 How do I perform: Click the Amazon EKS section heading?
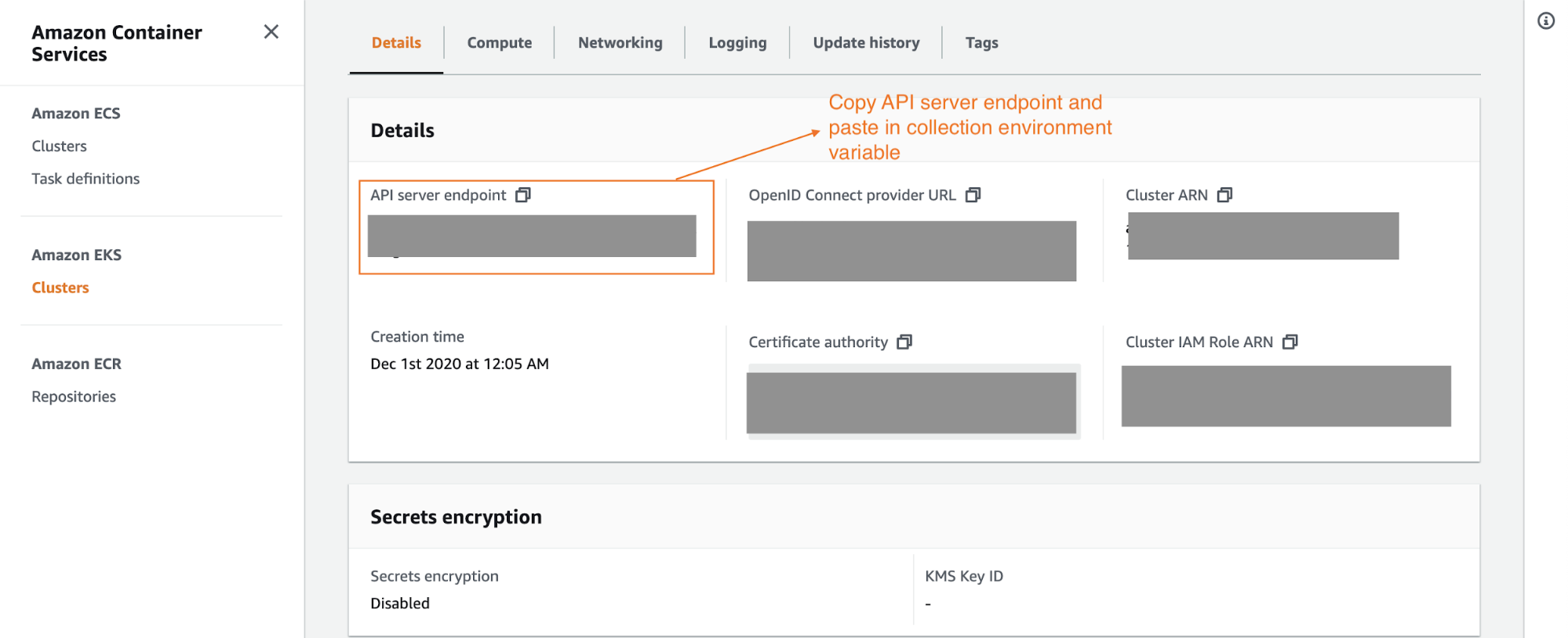point(77,256)
